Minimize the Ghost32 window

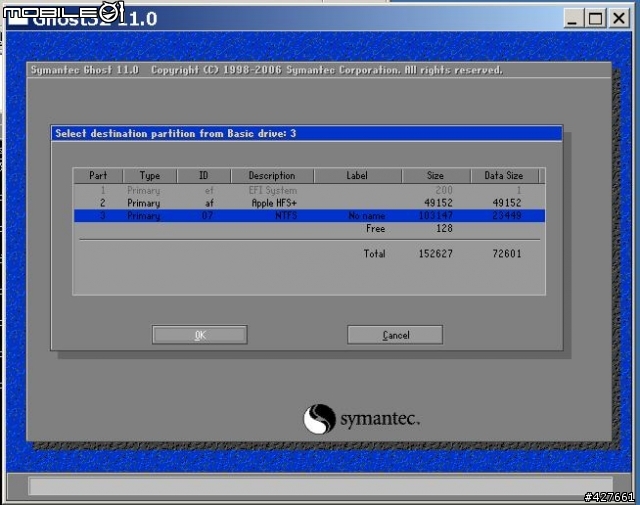(573, 18)
